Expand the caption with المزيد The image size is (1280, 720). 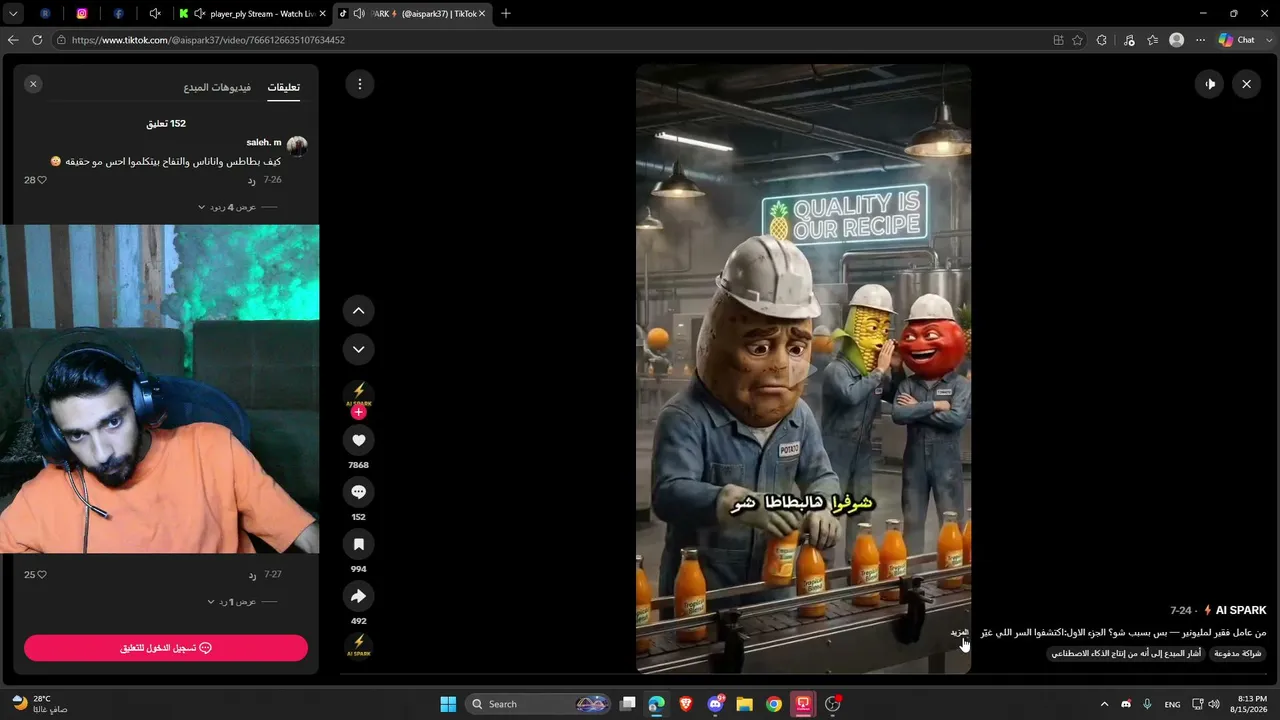(x=960, y=632)
